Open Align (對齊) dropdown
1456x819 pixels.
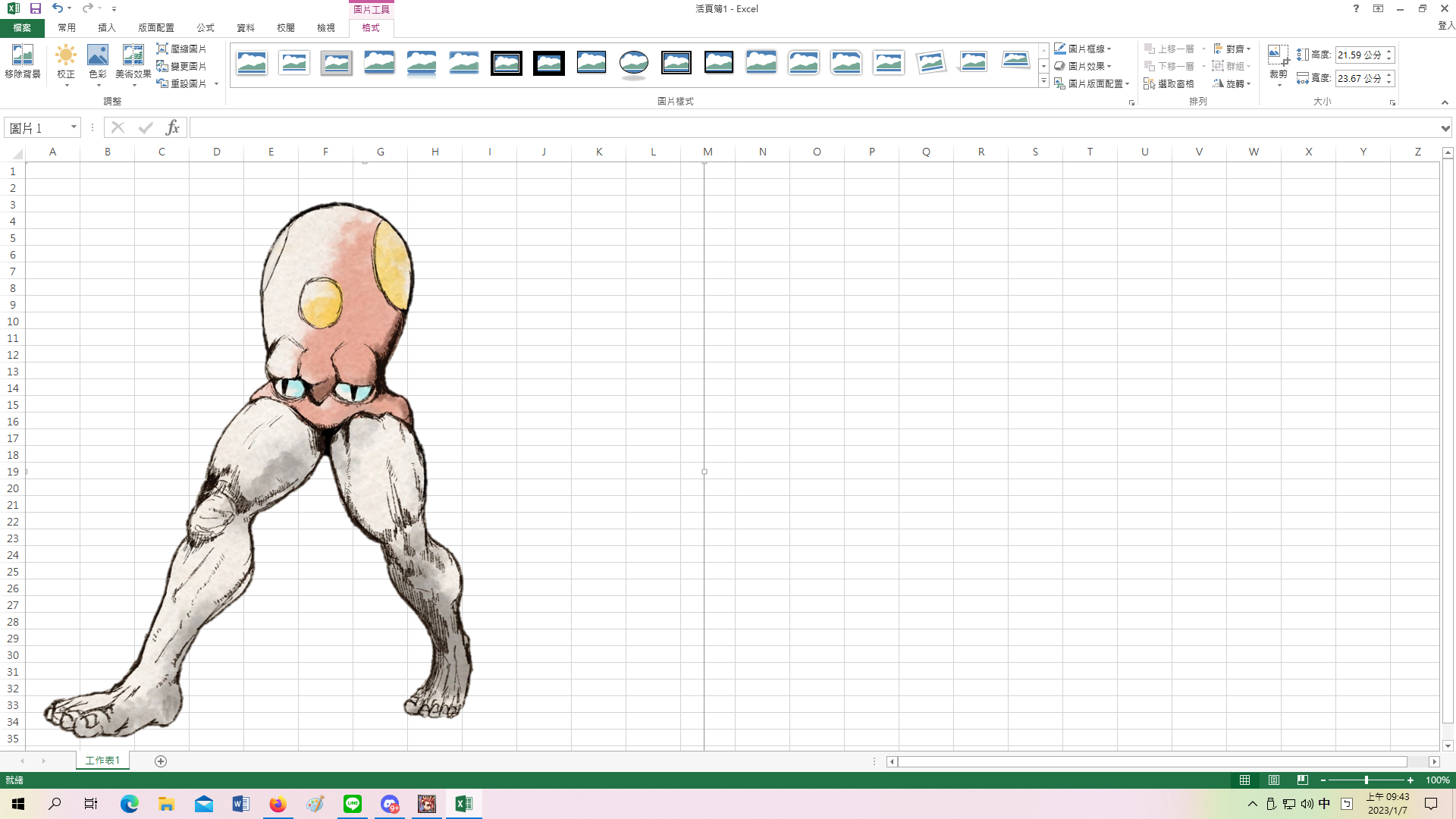tap(1232, 49)
